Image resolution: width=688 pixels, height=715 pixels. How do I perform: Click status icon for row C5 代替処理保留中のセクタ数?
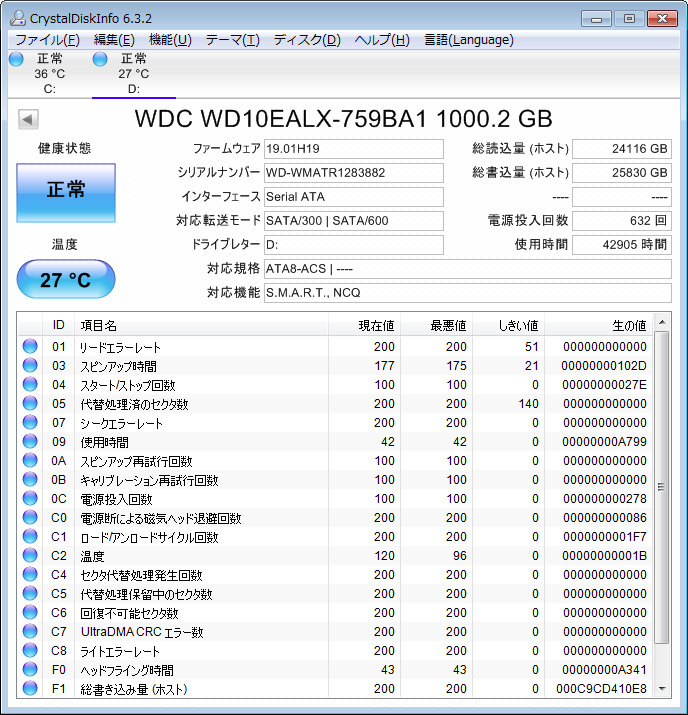coord(30,593)
